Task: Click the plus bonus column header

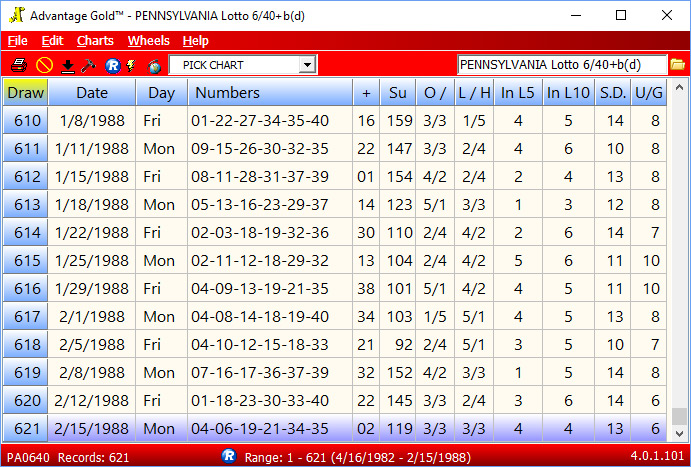Action: 366,93
